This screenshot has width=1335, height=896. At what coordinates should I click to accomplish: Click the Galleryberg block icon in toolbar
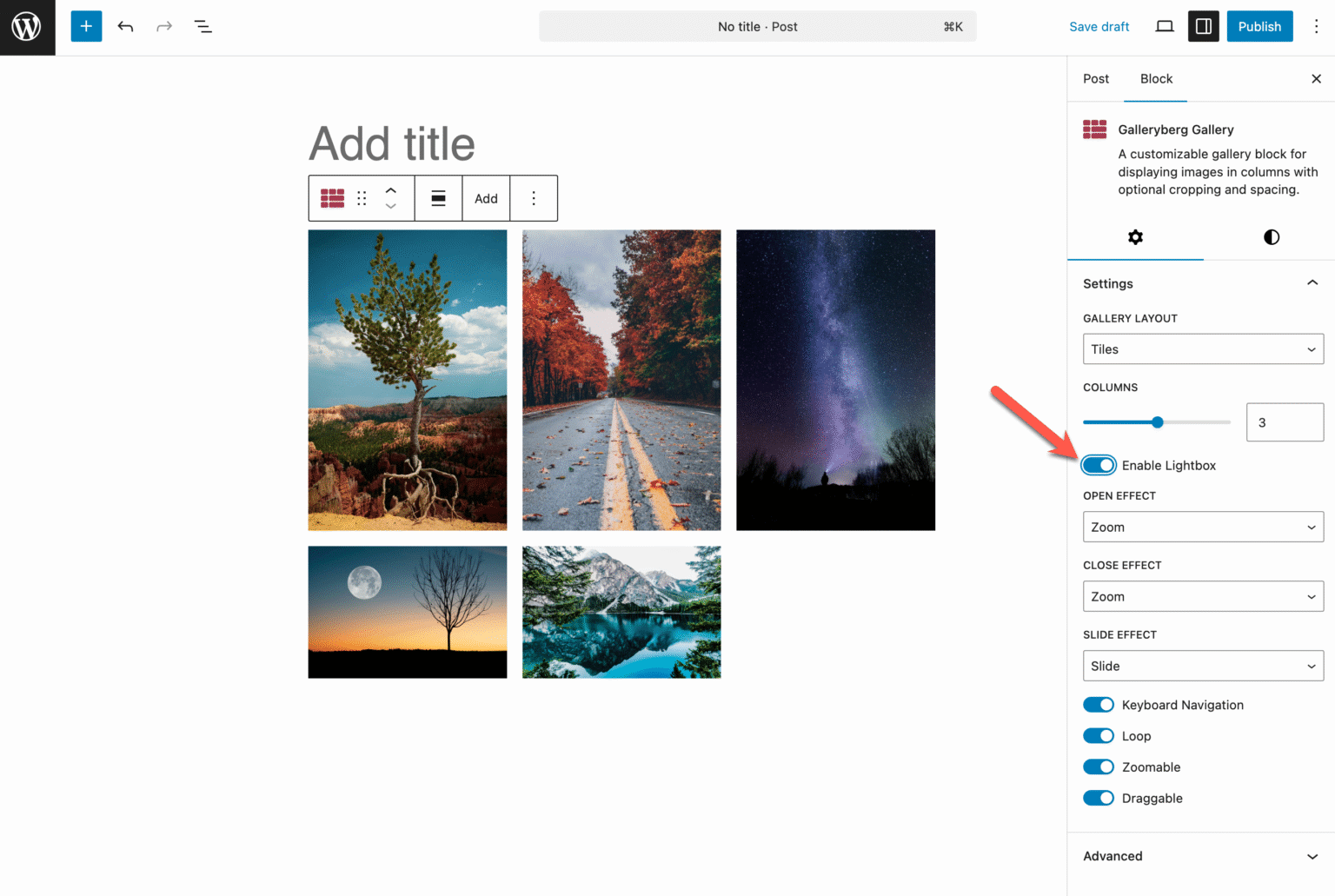332,198
